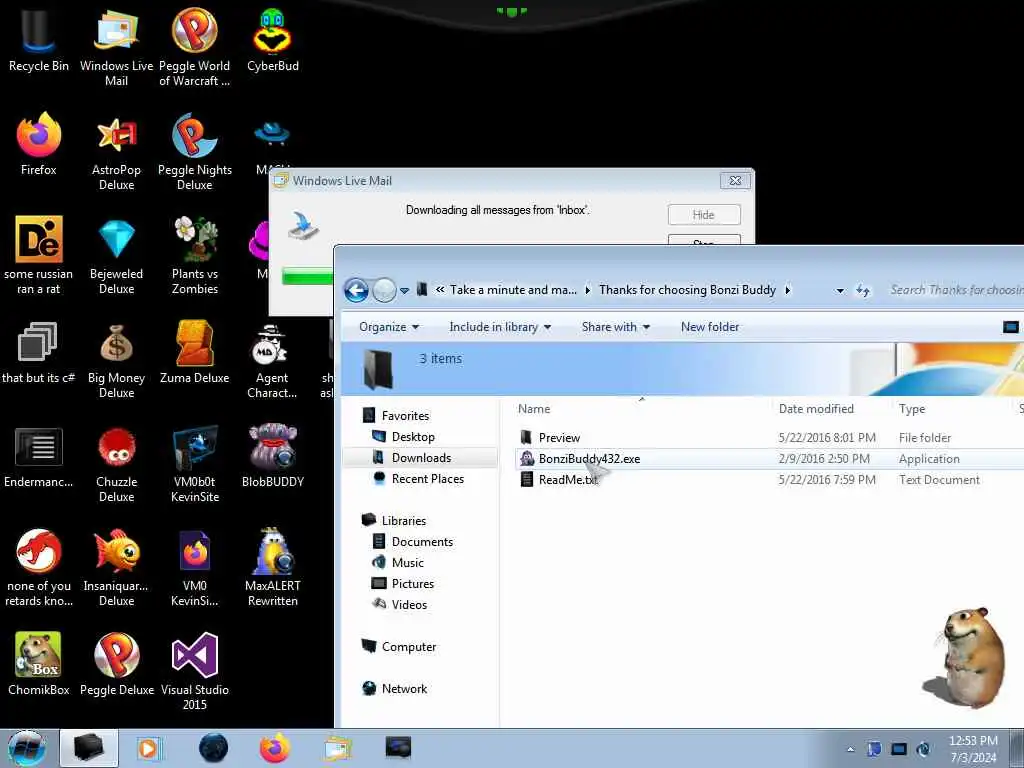Show hidden system tray icons arrow
This screenshot has width=1024, height=768.
(x=850, y=749)
